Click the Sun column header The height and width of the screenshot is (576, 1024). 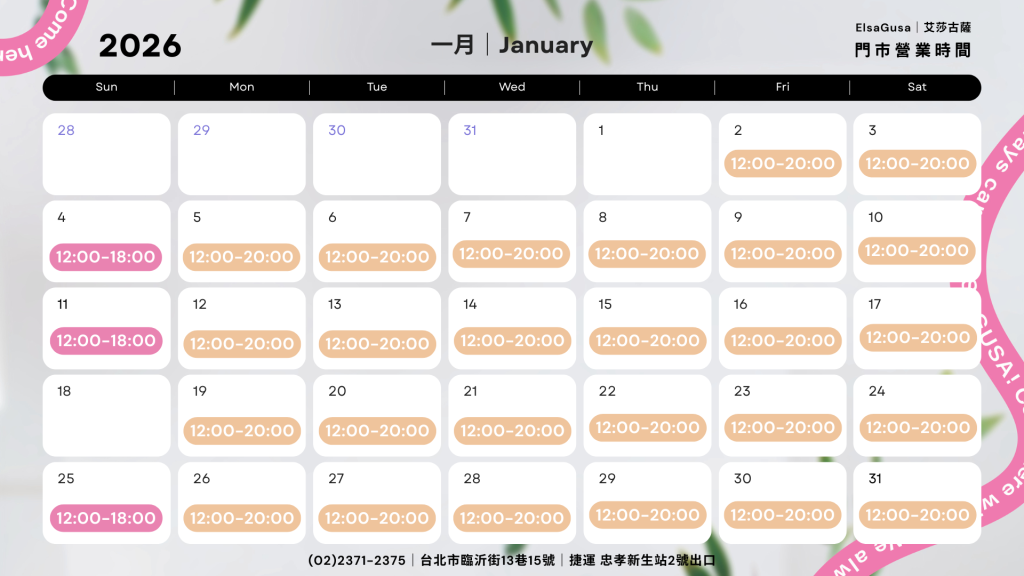[x=106, y=87]
